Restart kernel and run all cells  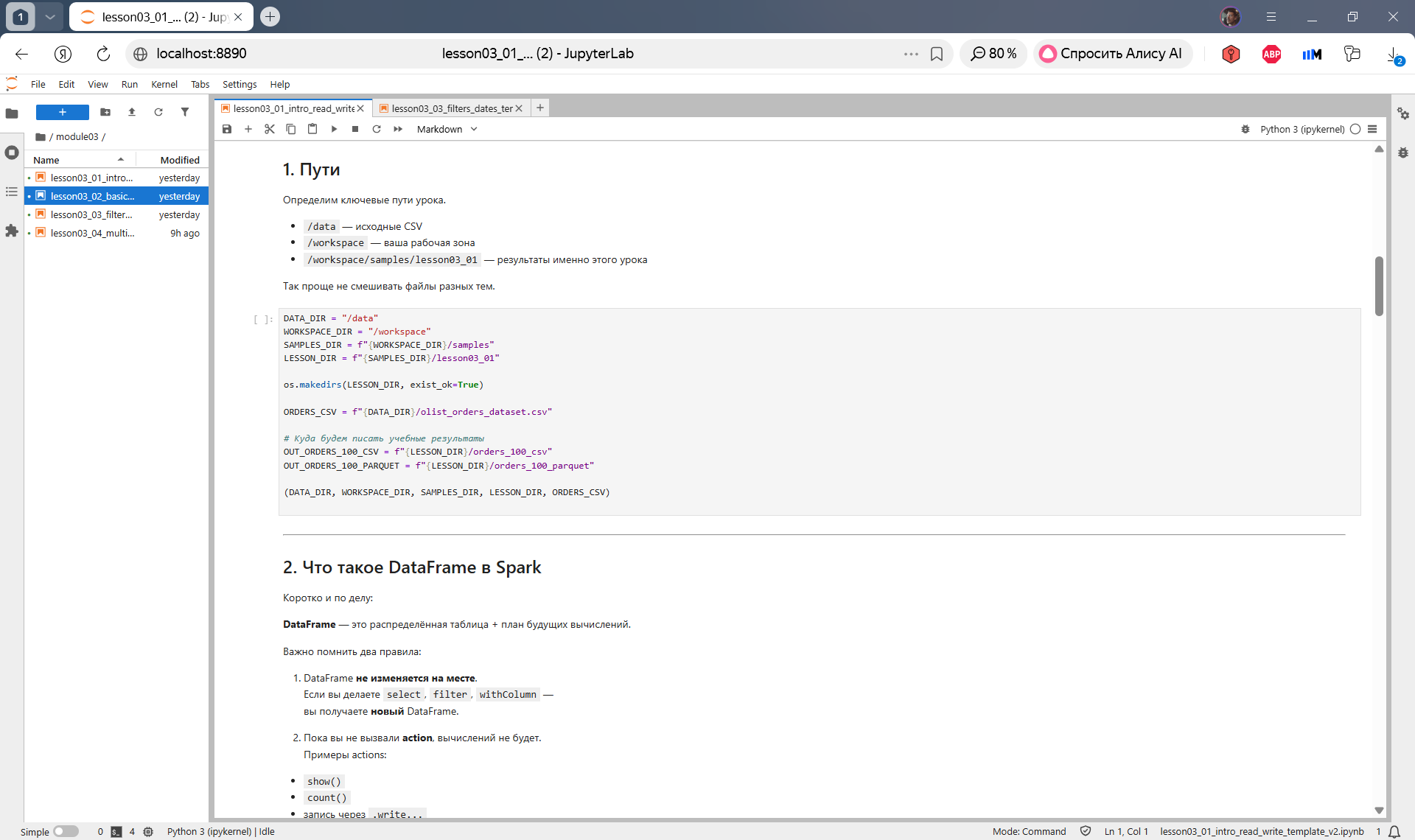(398, 129)
